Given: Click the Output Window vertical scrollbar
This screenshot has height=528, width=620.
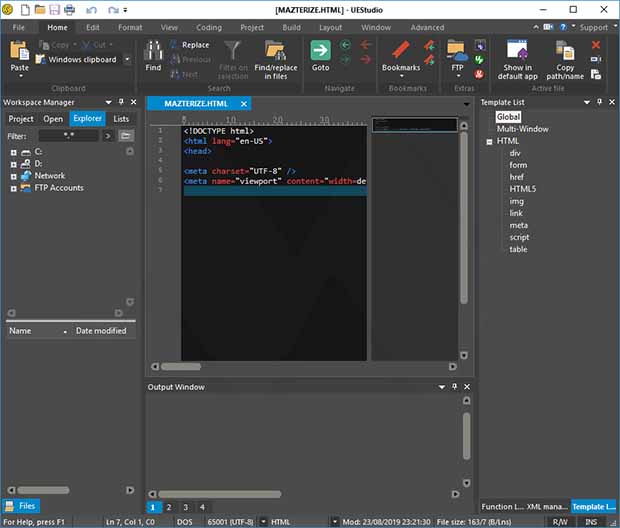Looking at the screenshot, I should tap(467, 436).
